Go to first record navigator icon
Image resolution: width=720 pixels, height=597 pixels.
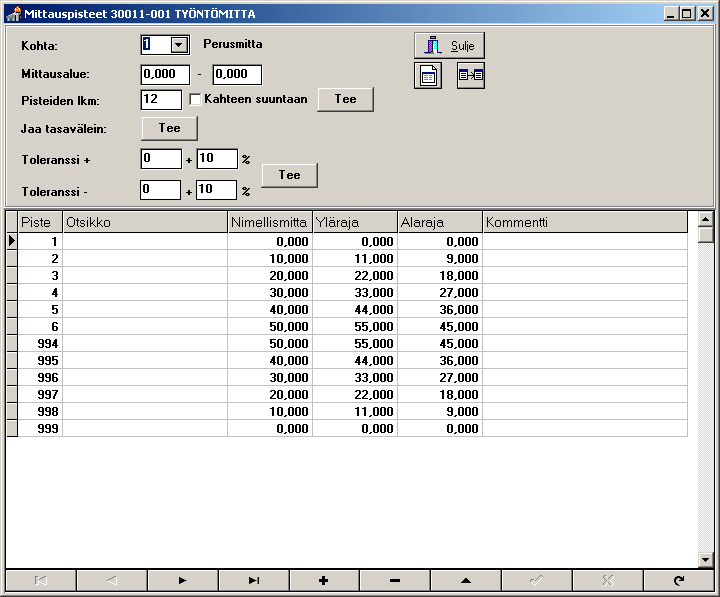tap(41, 580)
